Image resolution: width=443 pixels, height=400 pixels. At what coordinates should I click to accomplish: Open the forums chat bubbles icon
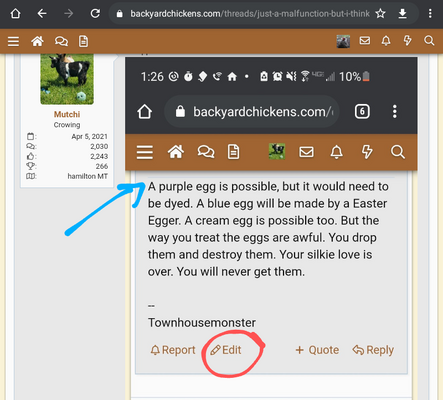pyautogui.click(x=61, y=41)
